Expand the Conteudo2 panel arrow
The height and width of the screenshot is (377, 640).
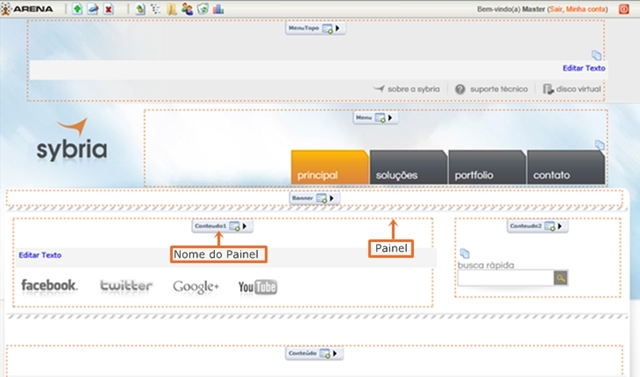coord(560,226)
